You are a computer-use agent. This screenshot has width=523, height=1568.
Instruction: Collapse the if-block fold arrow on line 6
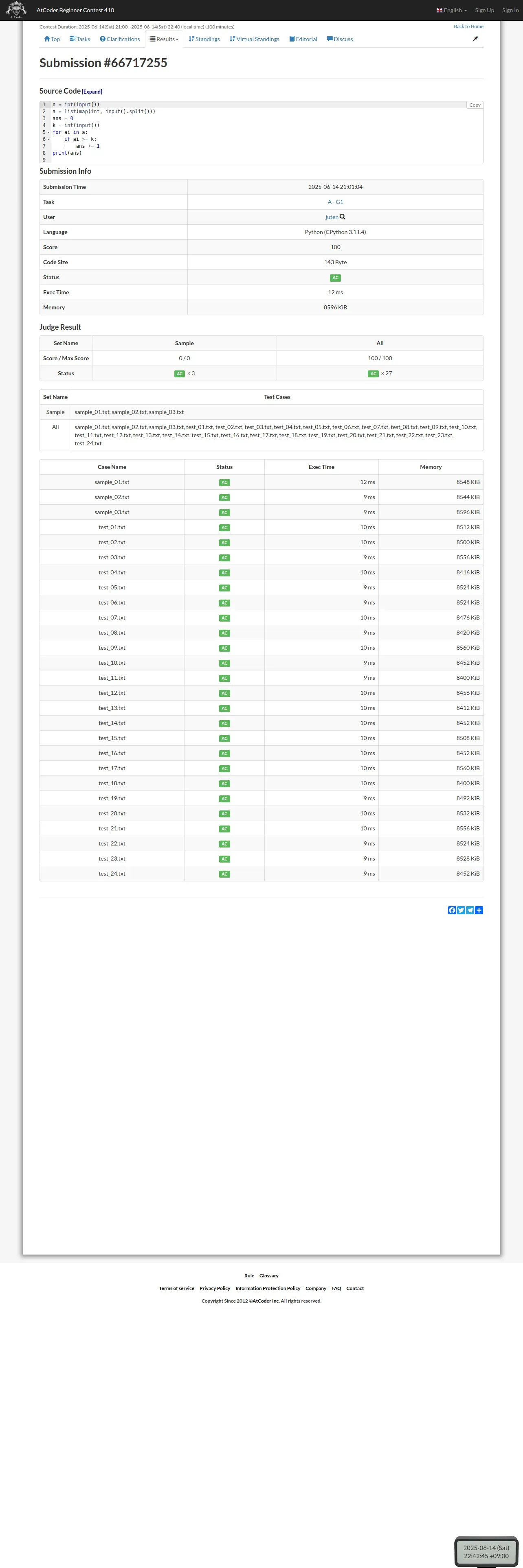(49, 139)
